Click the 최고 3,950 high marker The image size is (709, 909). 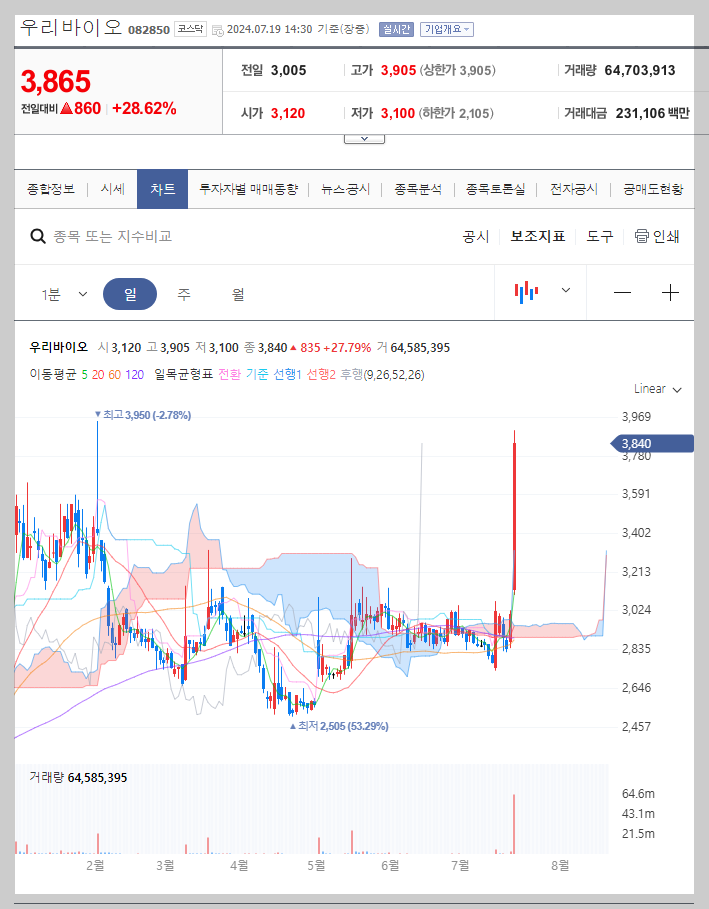143,415
